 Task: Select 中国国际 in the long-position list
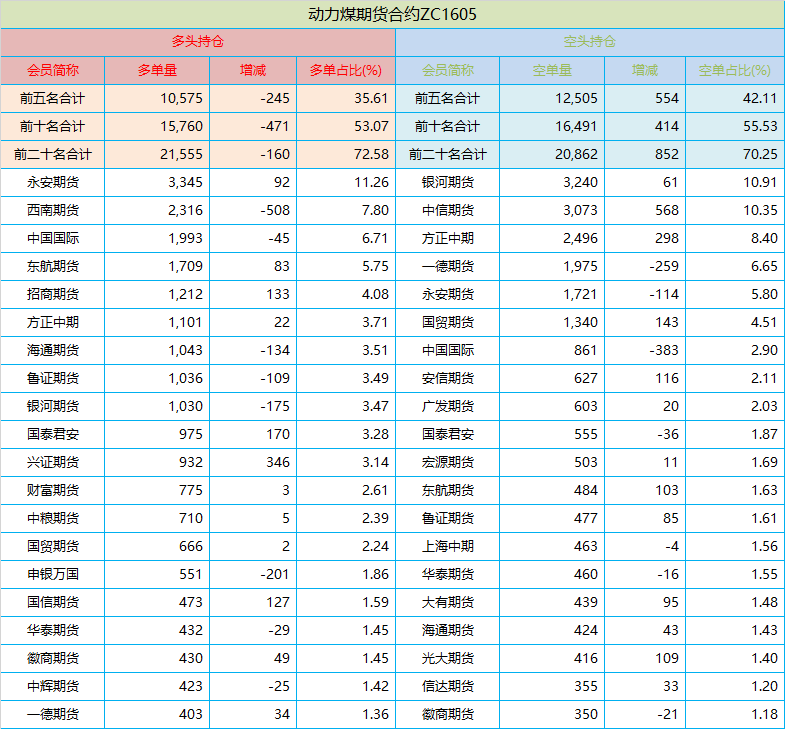tap(53, 238)
